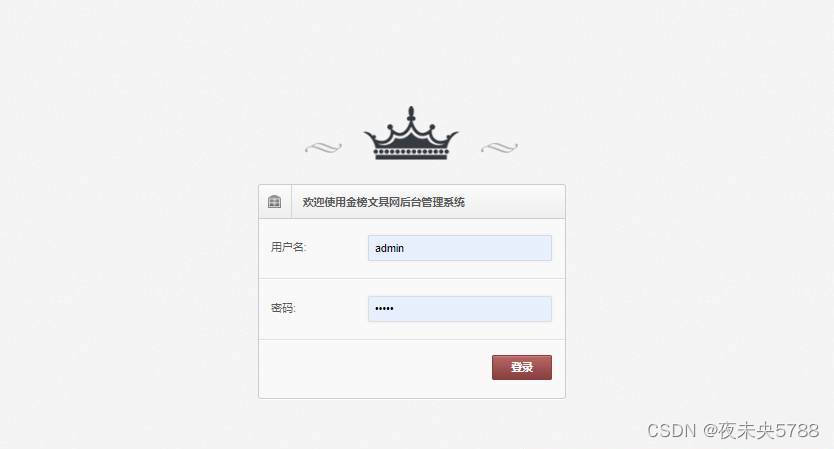Viewport: 834px width, 449px height.
Task: Click the top spire of the crown logo
Action: point(411,114)
